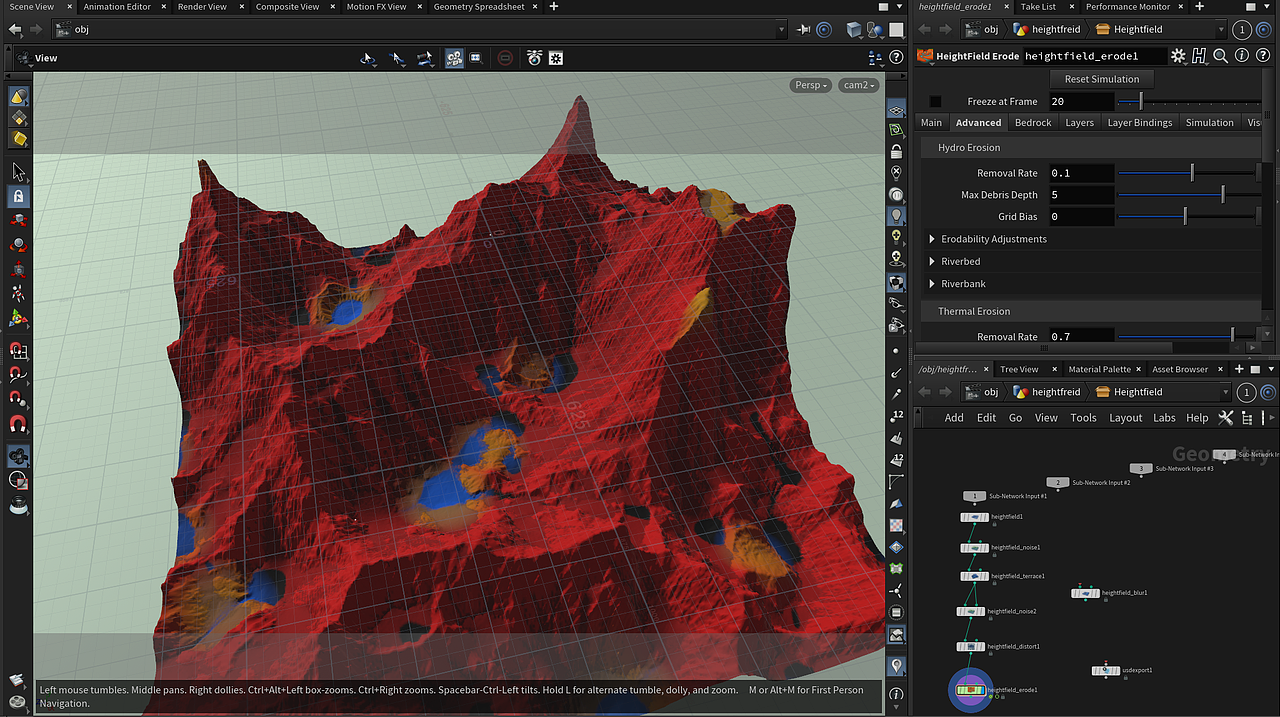
Task: Activate the Pose tool in left toolbar
Action: click(x=18, y=294)
